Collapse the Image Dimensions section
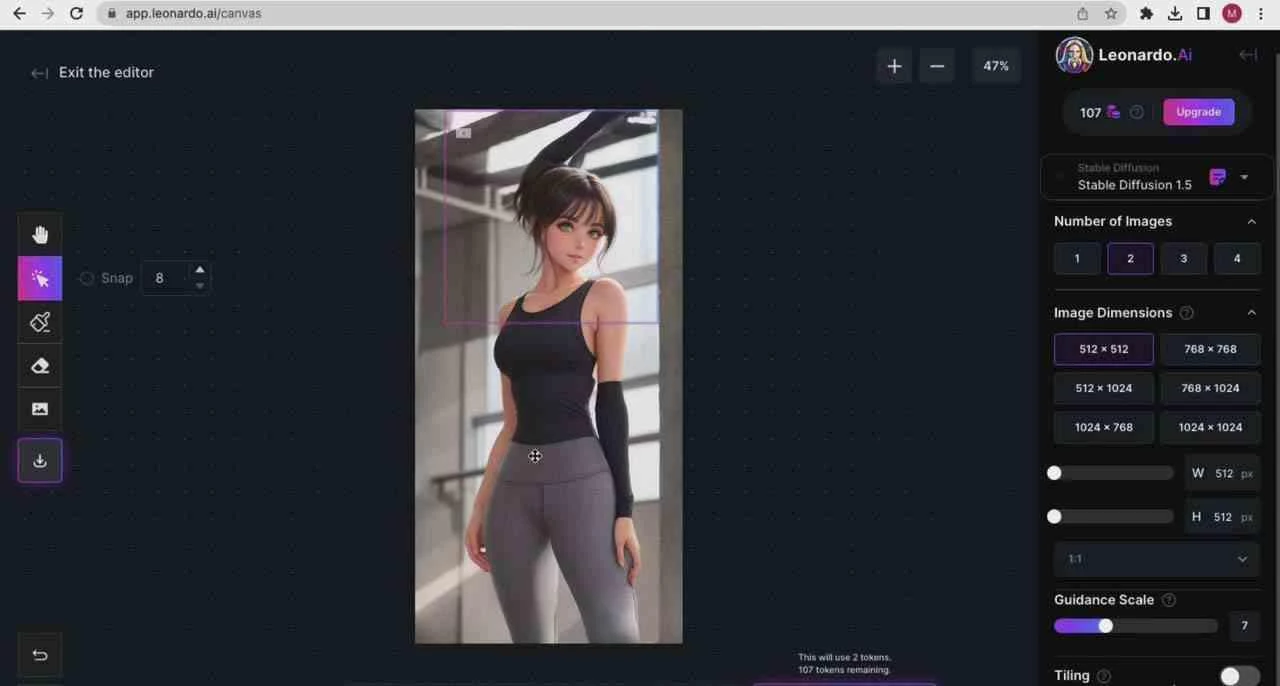 tap(1251, 313)
